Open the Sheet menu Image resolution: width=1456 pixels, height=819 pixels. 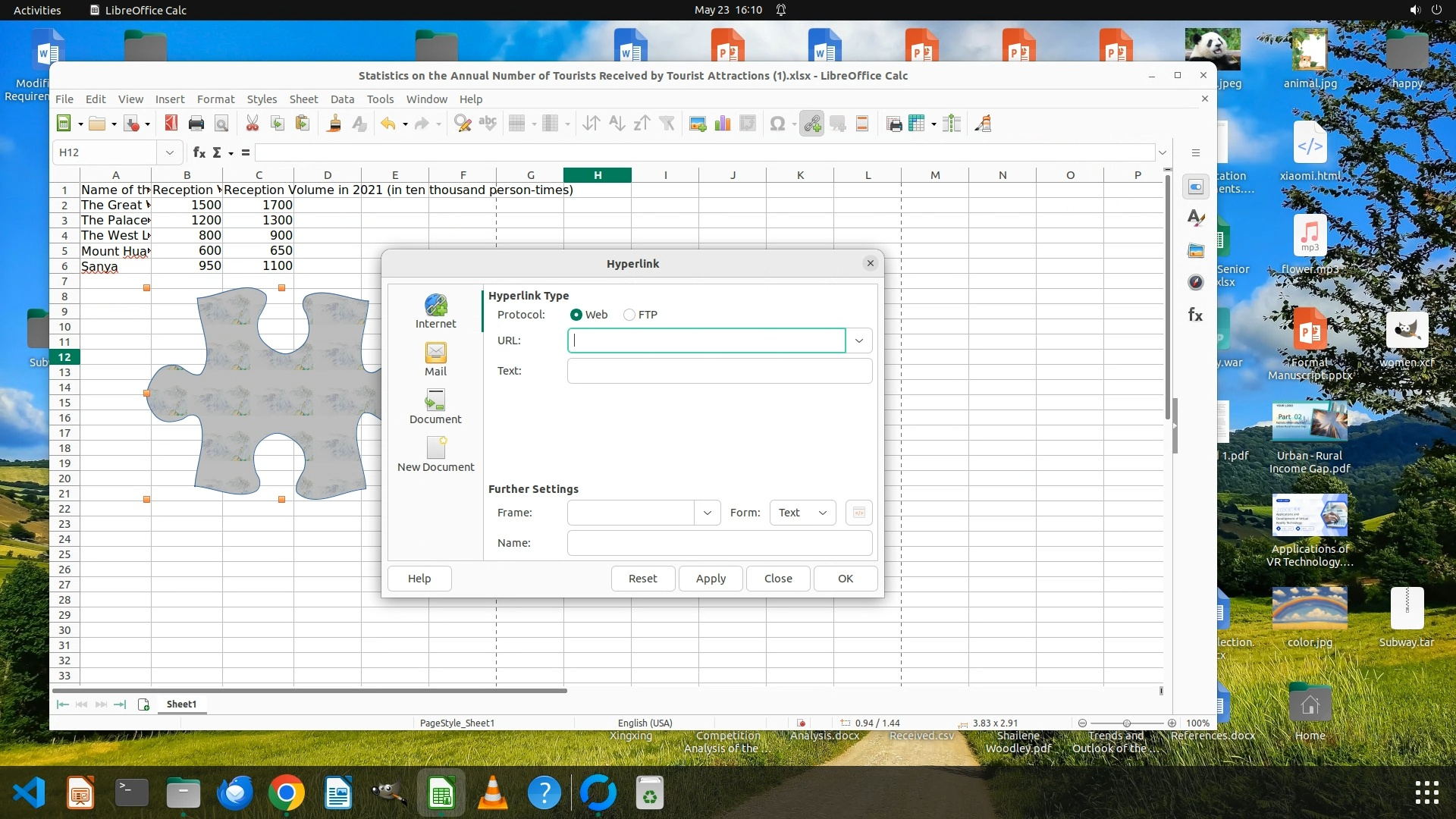(x=303, y=99)
